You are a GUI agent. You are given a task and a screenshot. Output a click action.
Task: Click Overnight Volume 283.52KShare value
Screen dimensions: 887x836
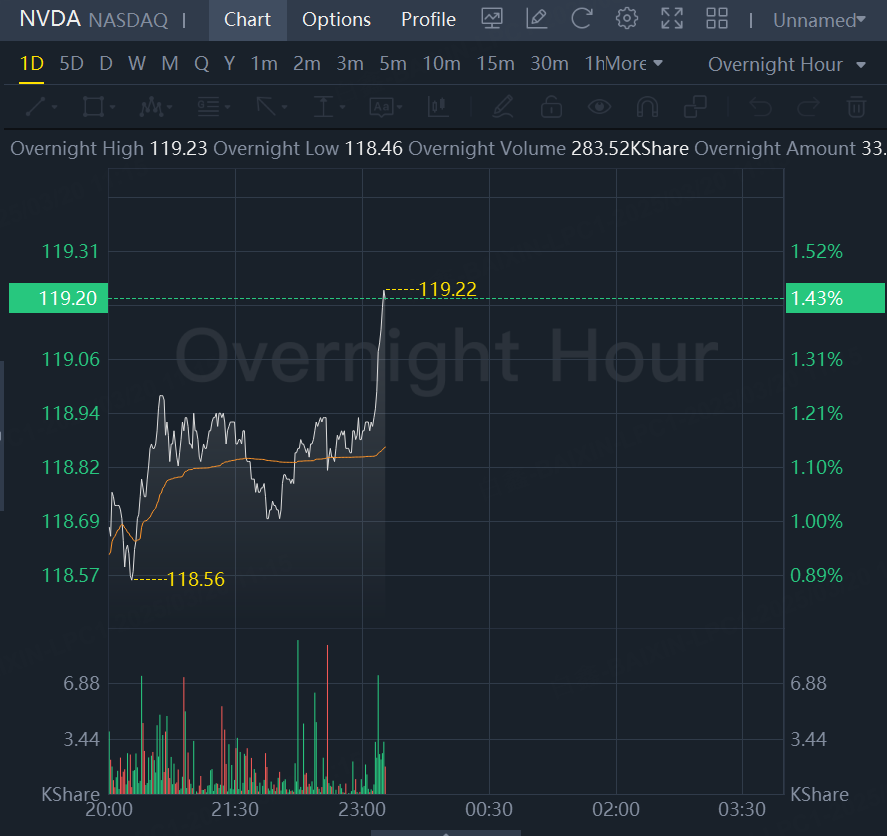pos(630,149)
